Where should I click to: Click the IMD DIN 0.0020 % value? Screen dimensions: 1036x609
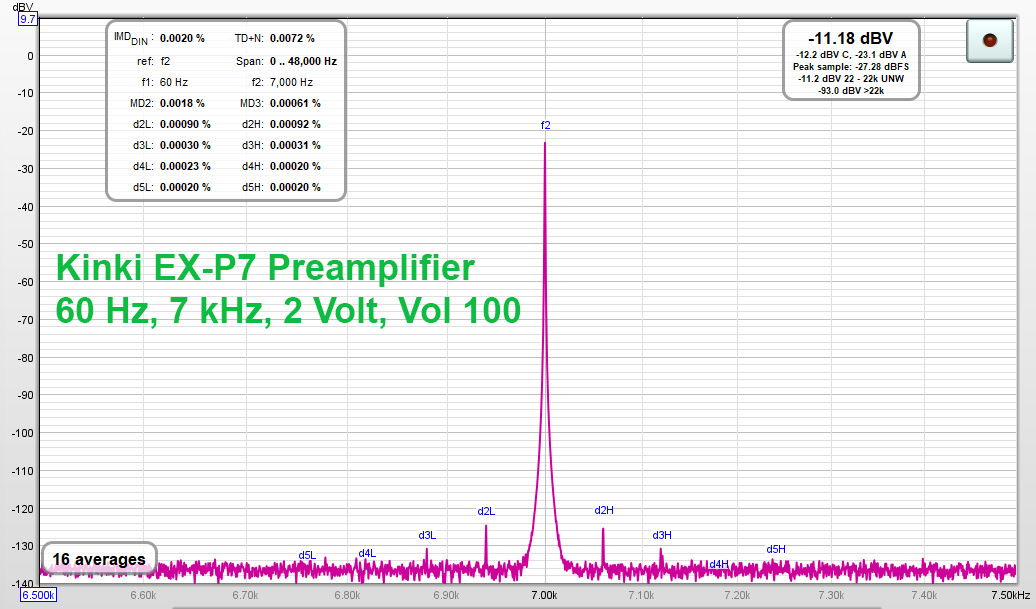(182, 38)
